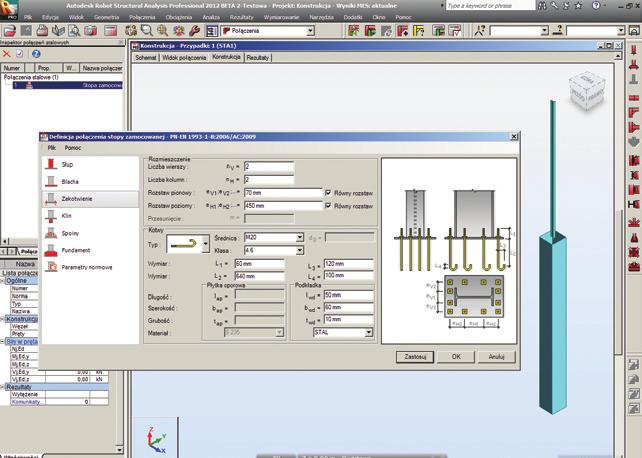Screen dimensions: 642x458
Task: Click the connection verification checkmark icon
Action: 455,31
